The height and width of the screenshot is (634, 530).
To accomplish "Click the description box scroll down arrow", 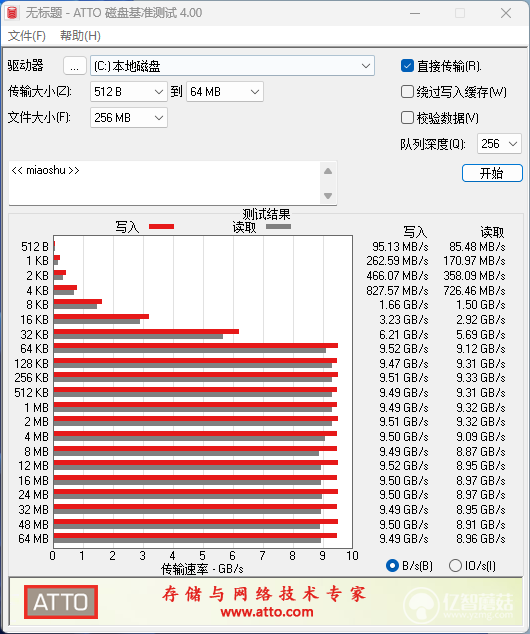I will [328, 196].
